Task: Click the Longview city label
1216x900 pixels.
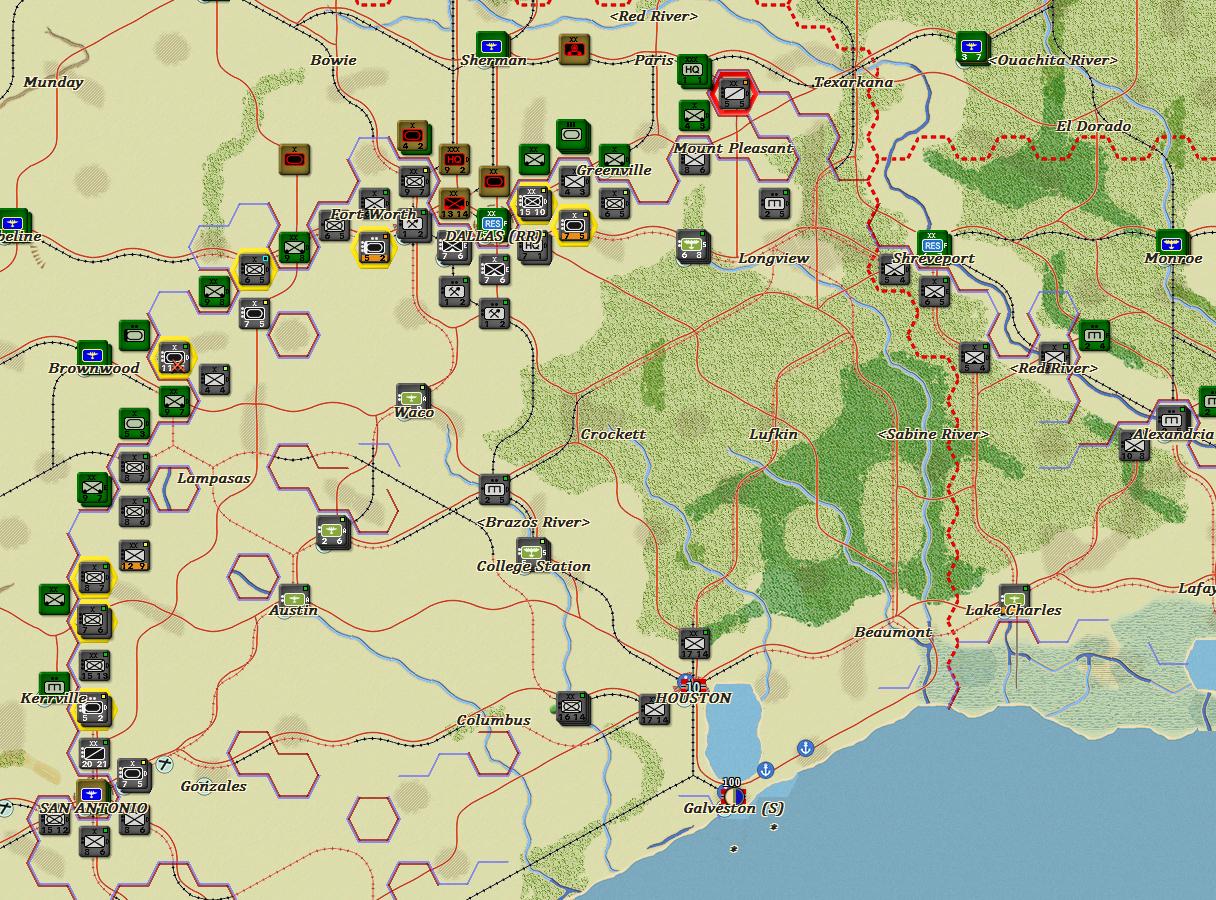Action: pos(773,258)
